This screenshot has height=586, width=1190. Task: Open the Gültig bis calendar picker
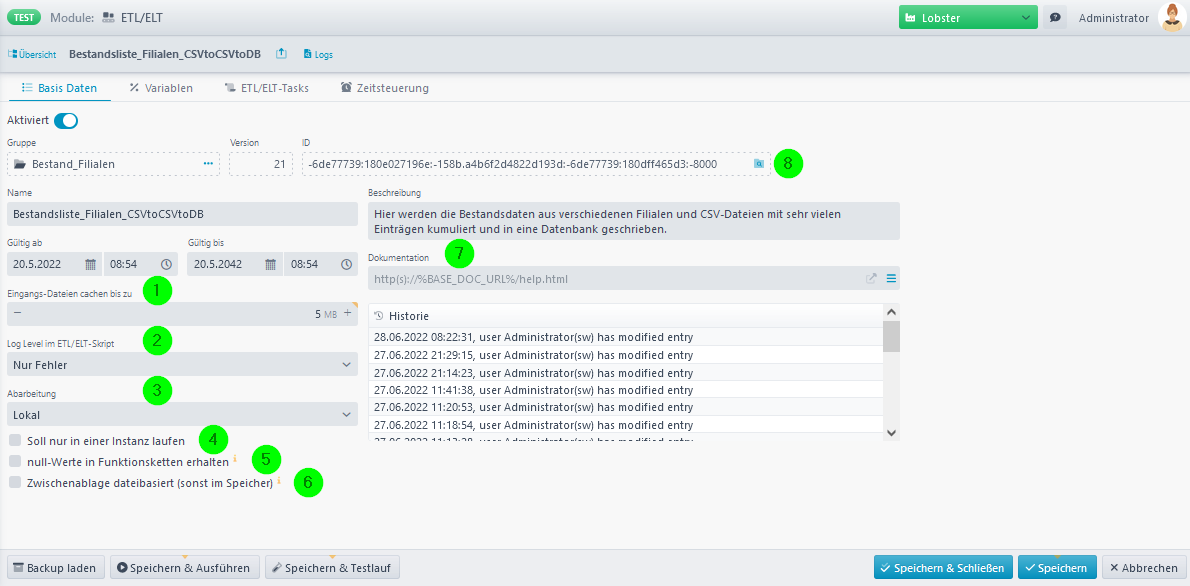pyautogui.click(x=270, y=264)
